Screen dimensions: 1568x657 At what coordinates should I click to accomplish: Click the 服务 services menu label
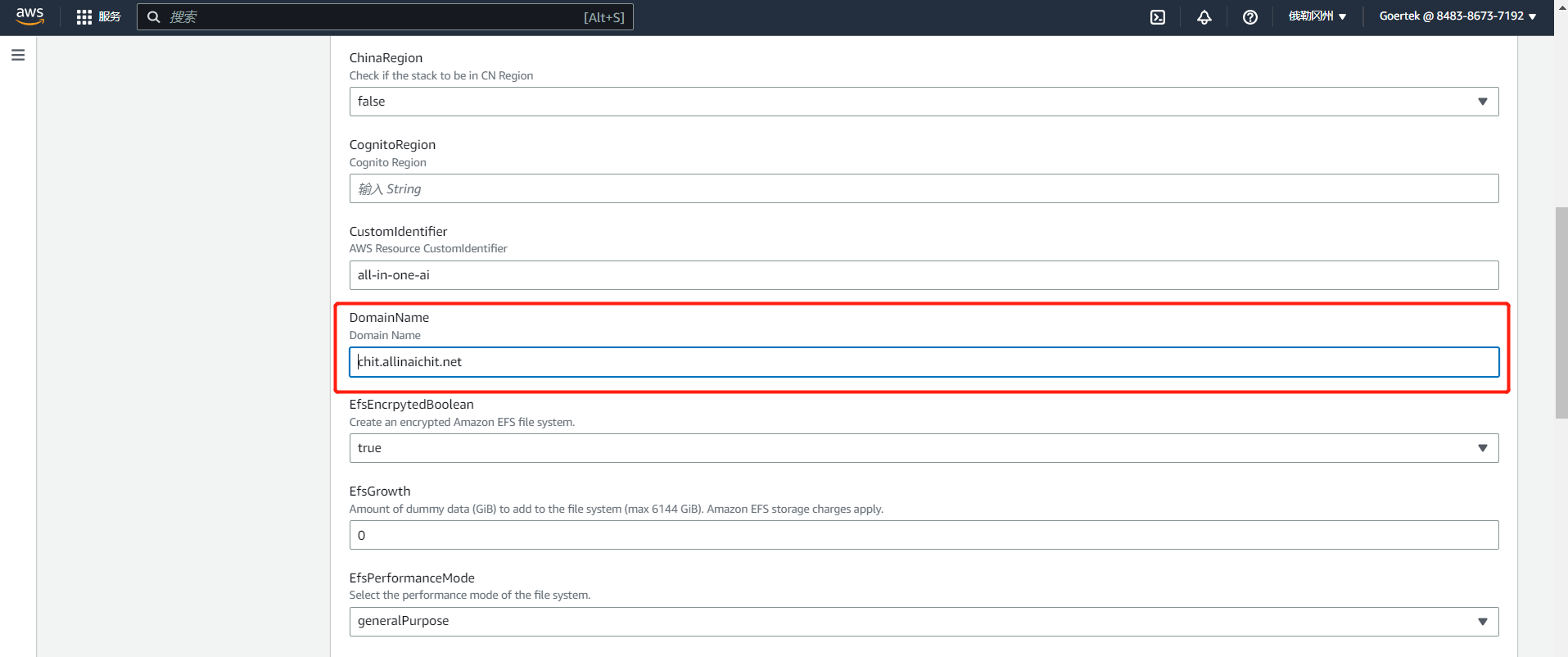click(x=110, y=17)
